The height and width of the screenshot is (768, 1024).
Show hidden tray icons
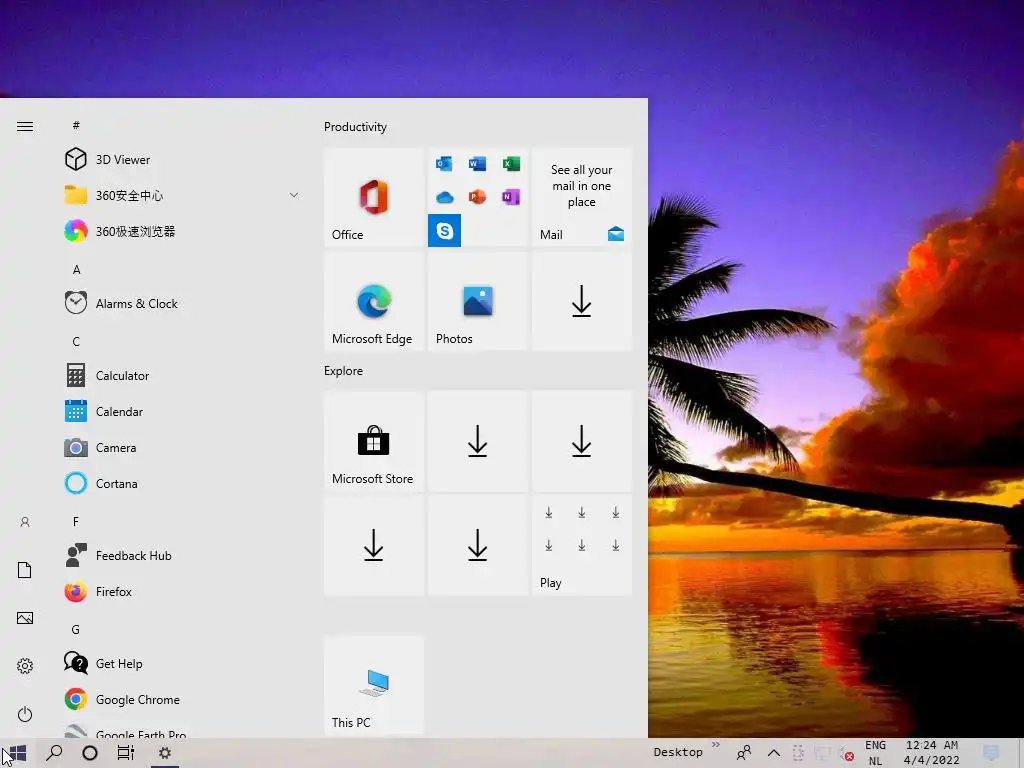[774, 753]
